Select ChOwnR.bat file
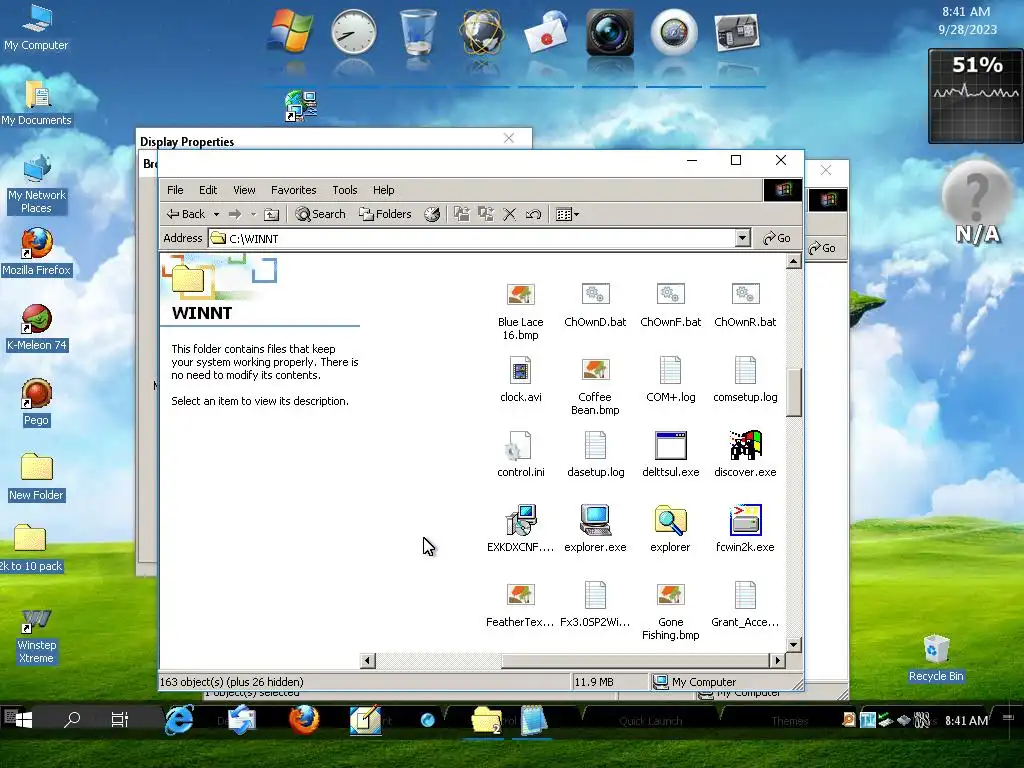This screenshot has width=1024, height=768. pos(745,305)
